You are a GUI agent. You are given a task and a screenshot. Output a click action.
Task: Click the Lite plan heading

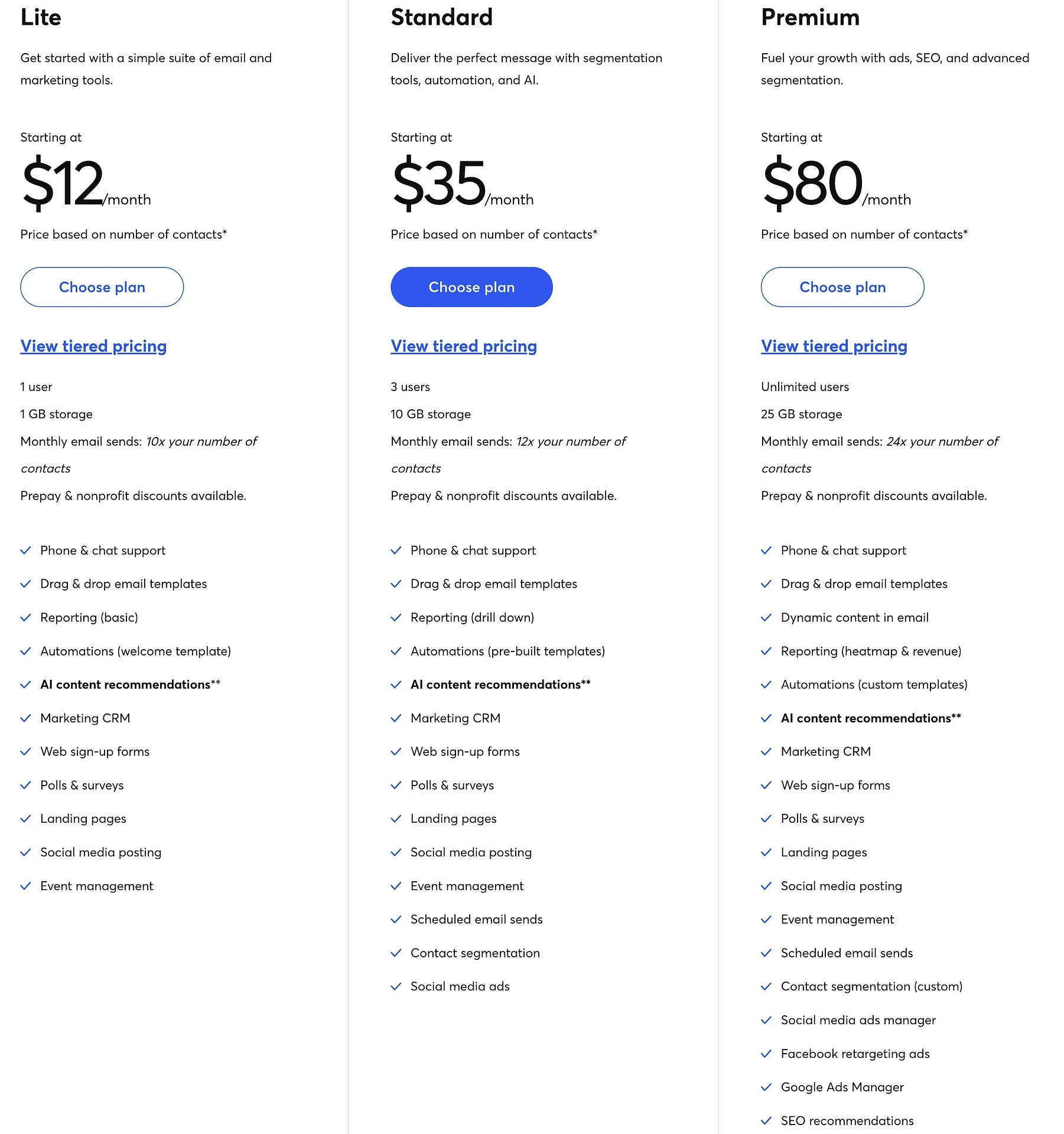click(41, 17)
